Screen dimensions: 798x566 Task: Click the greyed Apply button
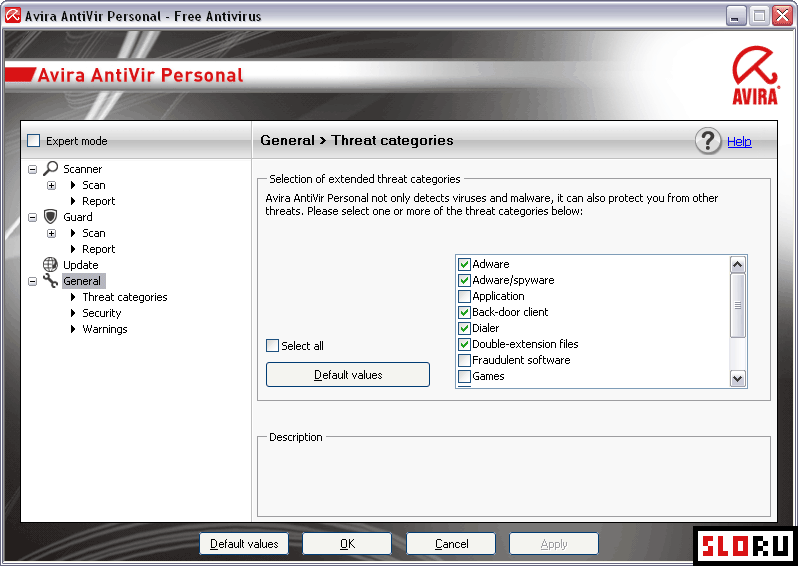pyautogui.click(x=554, y=544)
